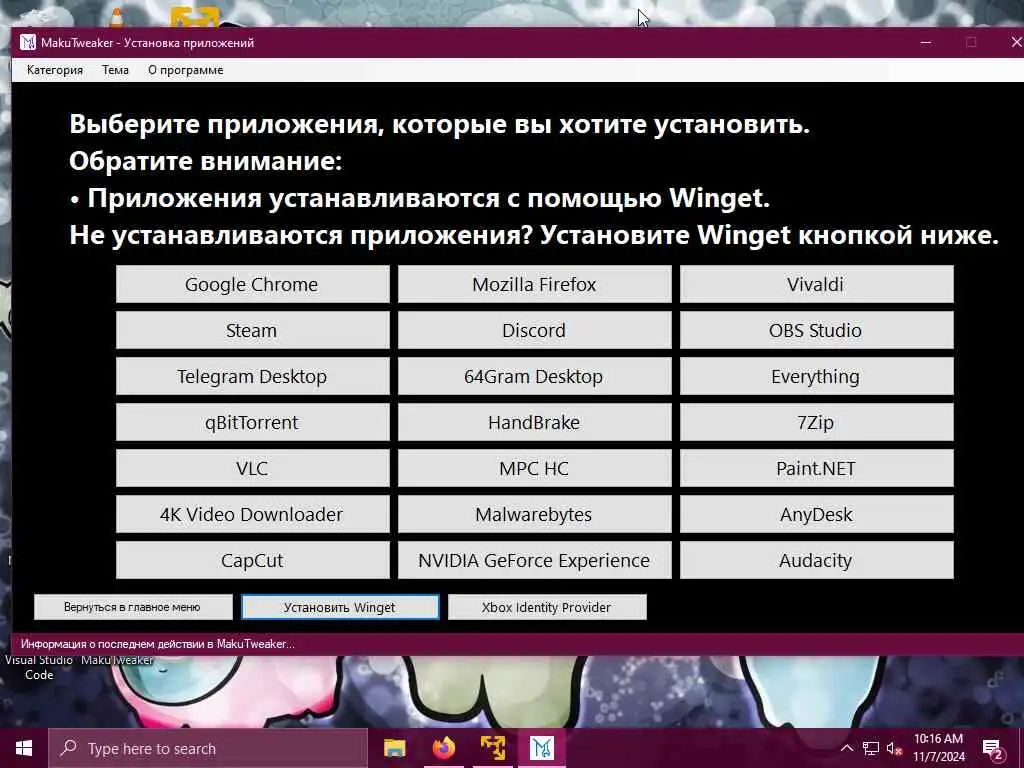The width and height of the screenshot is (1024, 768).
Task: Click the taskbar search box
Action: click(x=208, y=748)
